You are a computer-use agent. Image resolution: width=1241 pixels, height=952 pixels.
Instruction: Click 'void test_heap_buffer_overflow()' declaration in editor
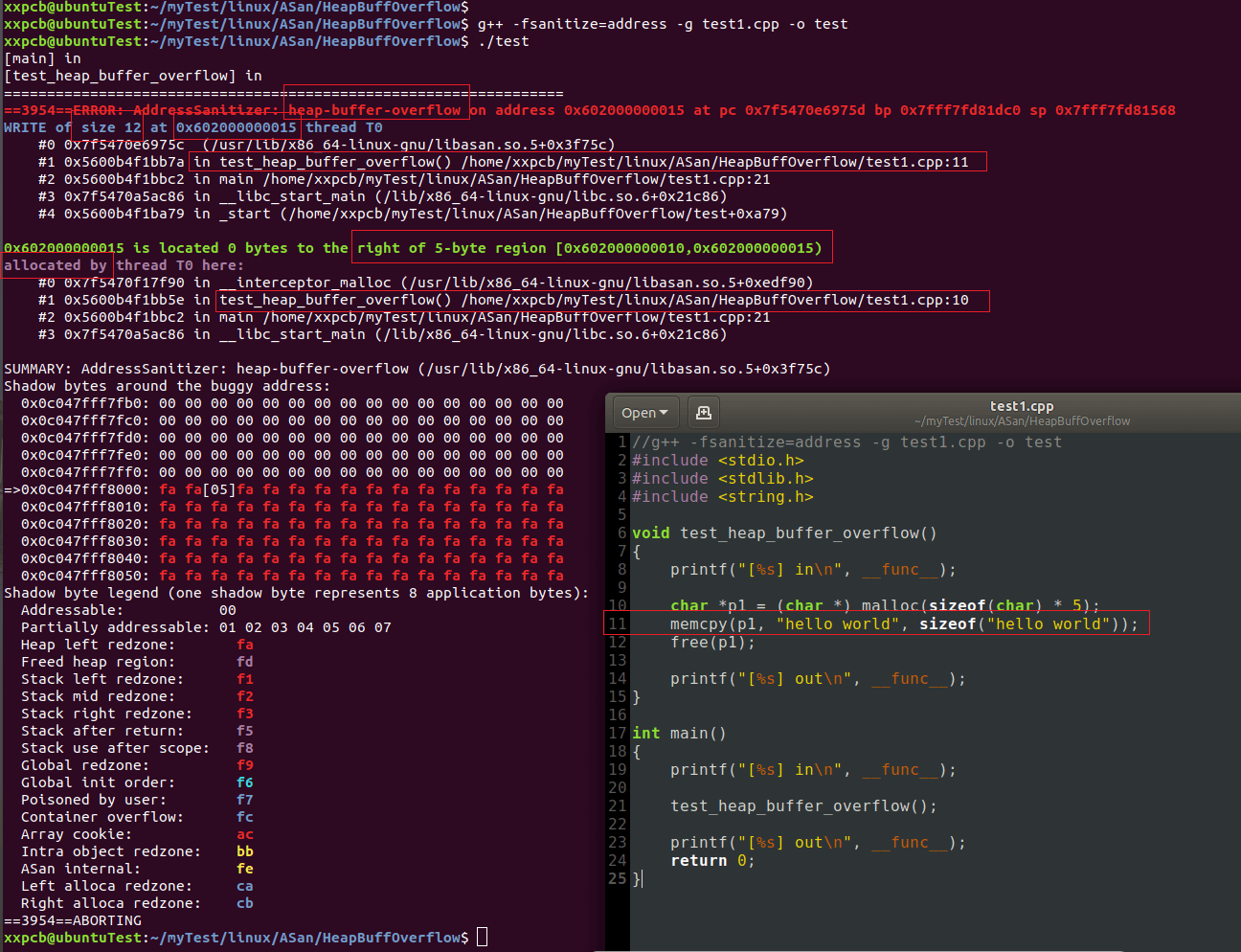tap(784, 533)
